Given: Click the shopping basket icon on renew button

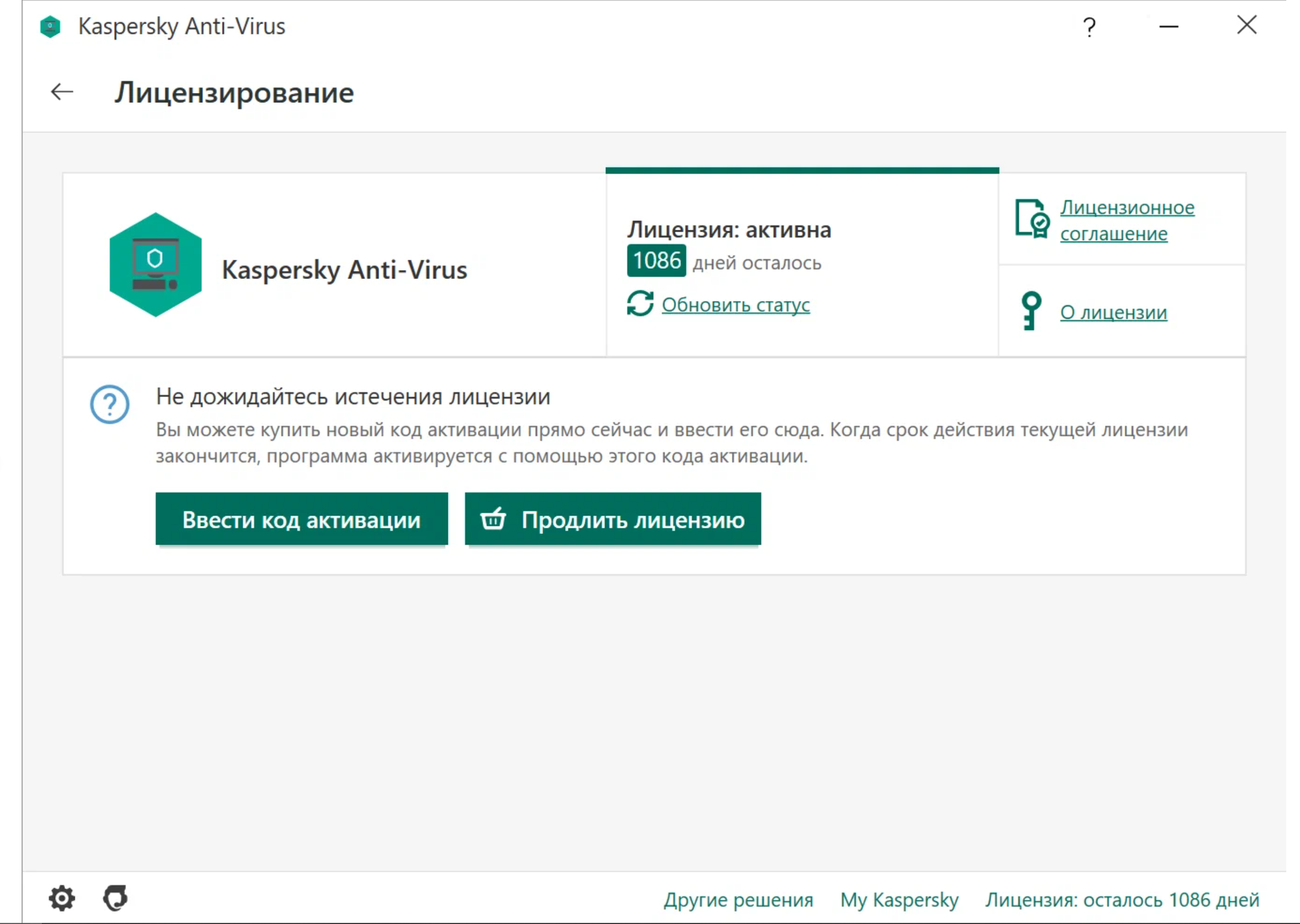Looking at the screenshot, I should 493,519.
